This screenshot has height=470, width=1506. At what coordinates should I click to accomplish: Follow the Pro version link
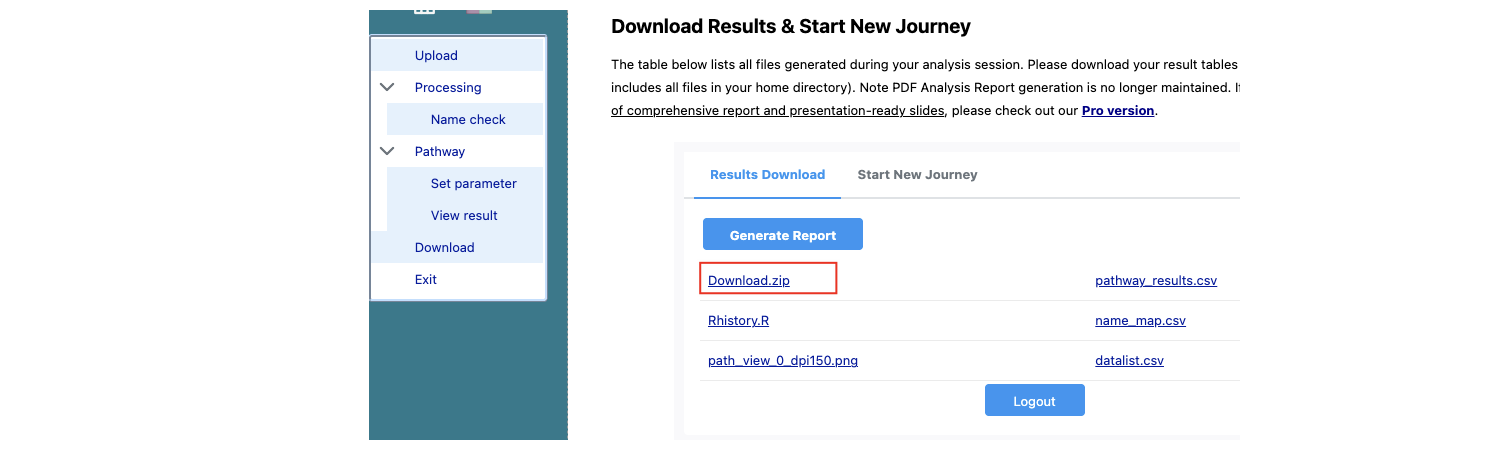(1118, 110)
